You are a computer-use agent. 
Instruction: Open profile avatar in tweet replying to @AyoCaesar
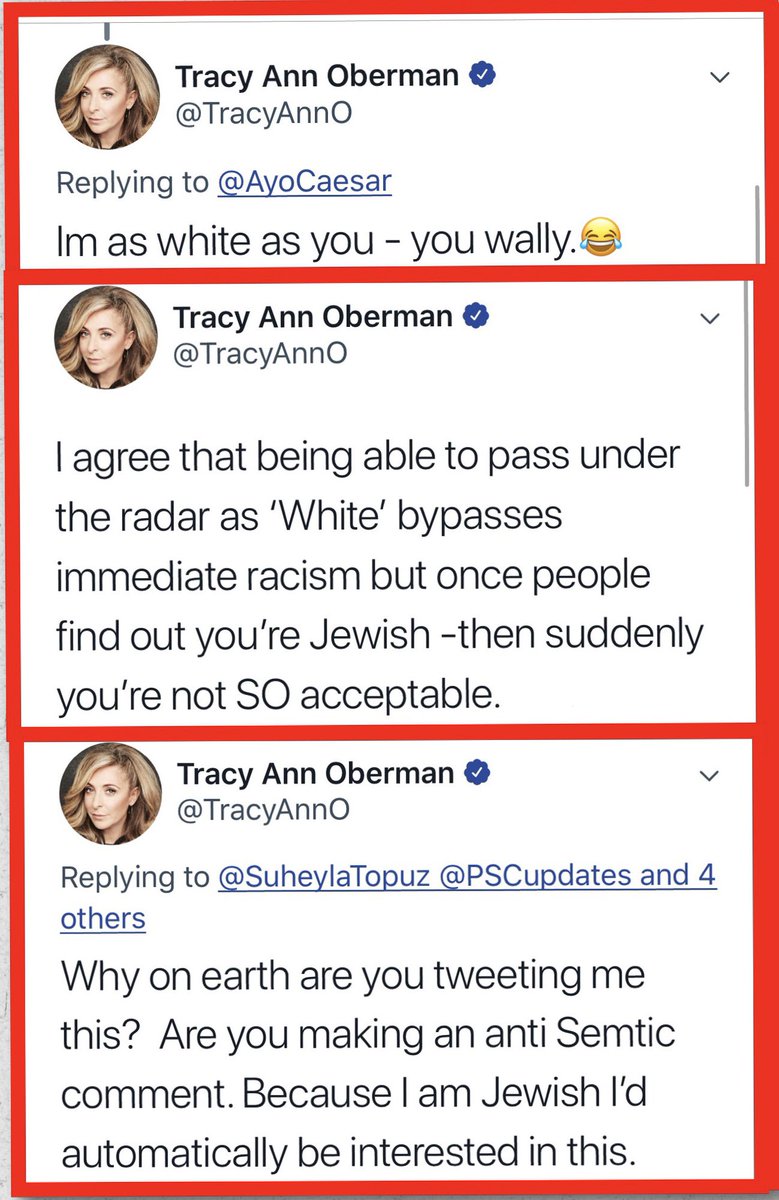coord(107,97)
